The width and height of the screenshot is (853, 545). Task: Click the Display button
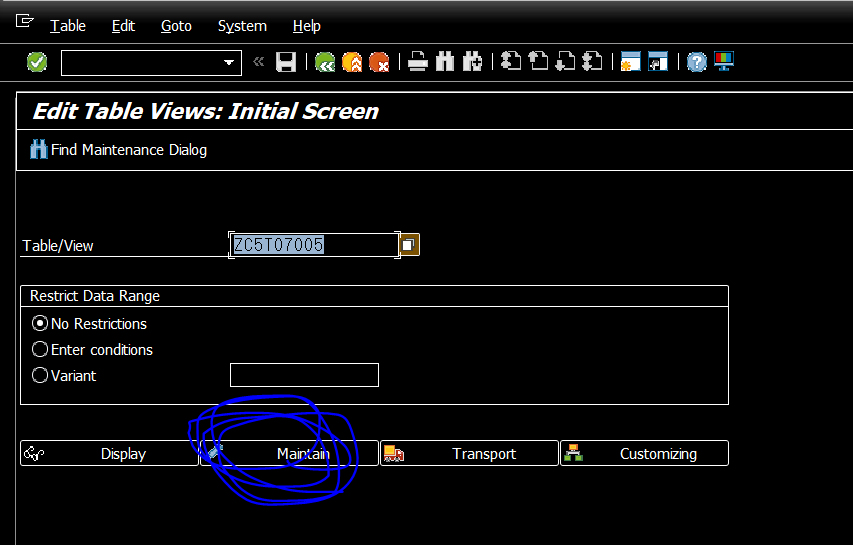(109, 453)
